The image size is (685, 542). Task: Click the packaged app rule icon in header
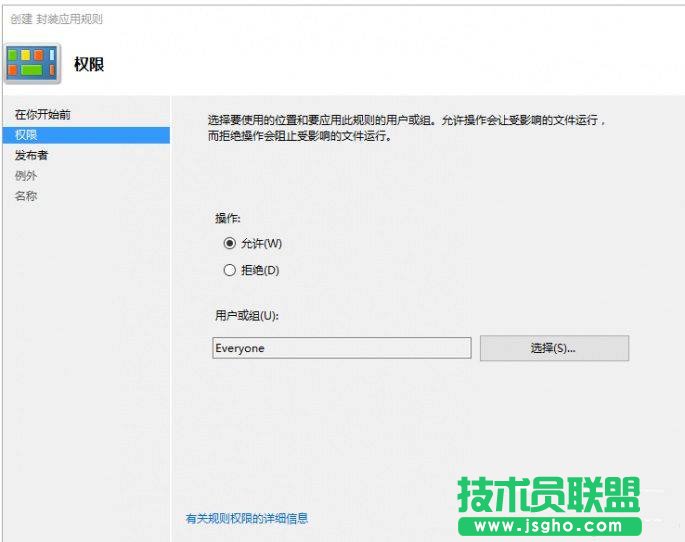[32, 63]
